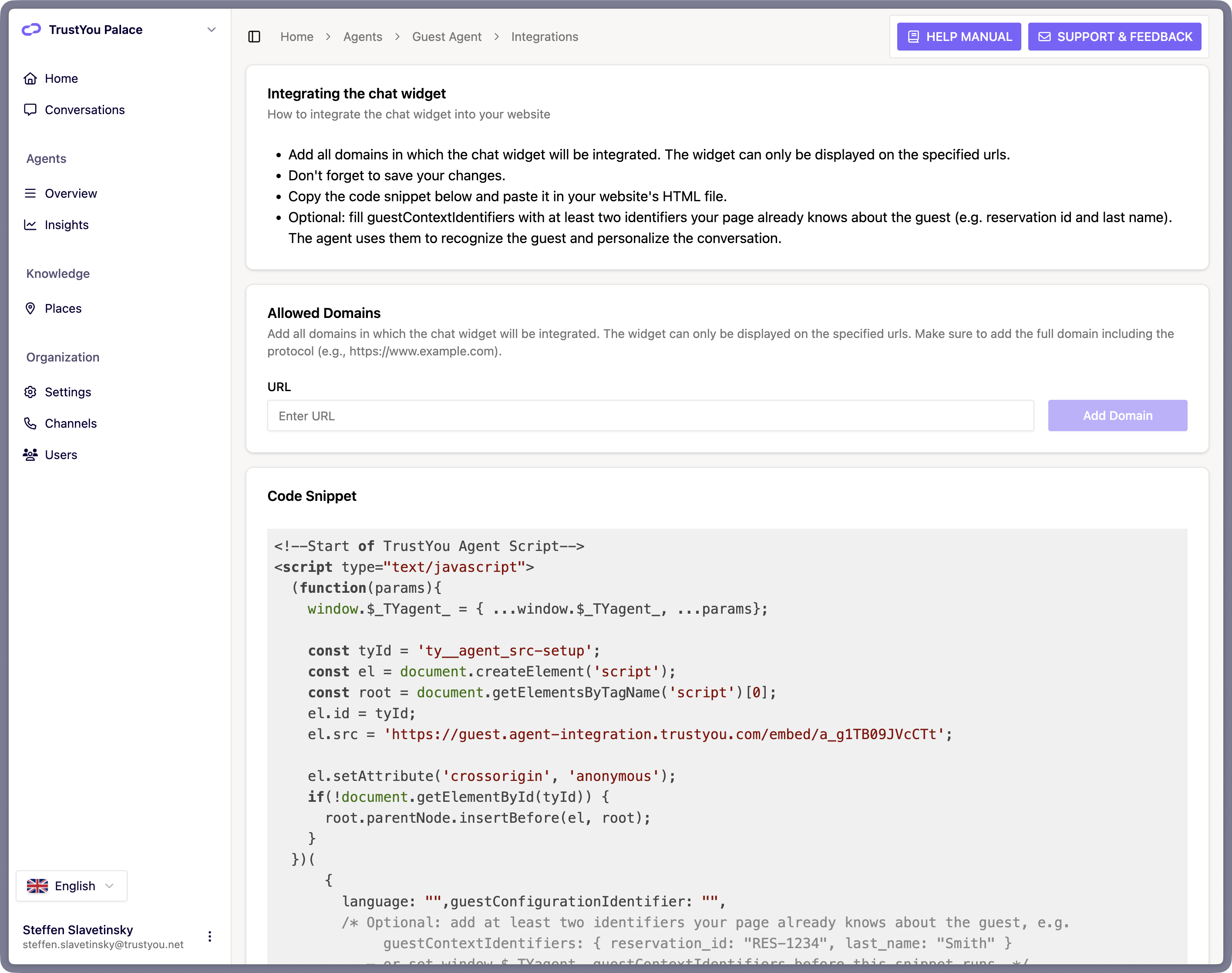
Task: Click the TrustYou Palace logo icon
Action: pyautogui.click(x=31, y=30)
